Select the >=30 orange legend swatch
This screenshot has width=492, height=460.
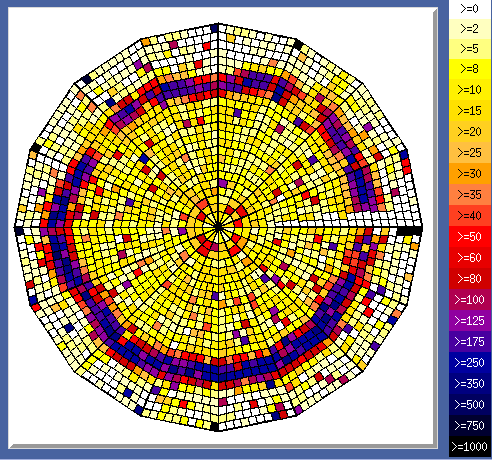coord(470,174)
